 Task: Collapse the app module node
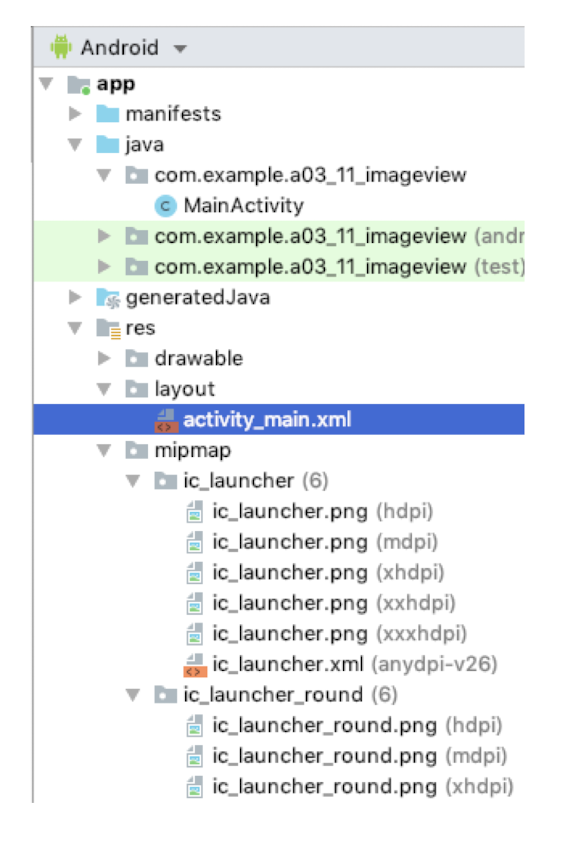tap(47, 83)
